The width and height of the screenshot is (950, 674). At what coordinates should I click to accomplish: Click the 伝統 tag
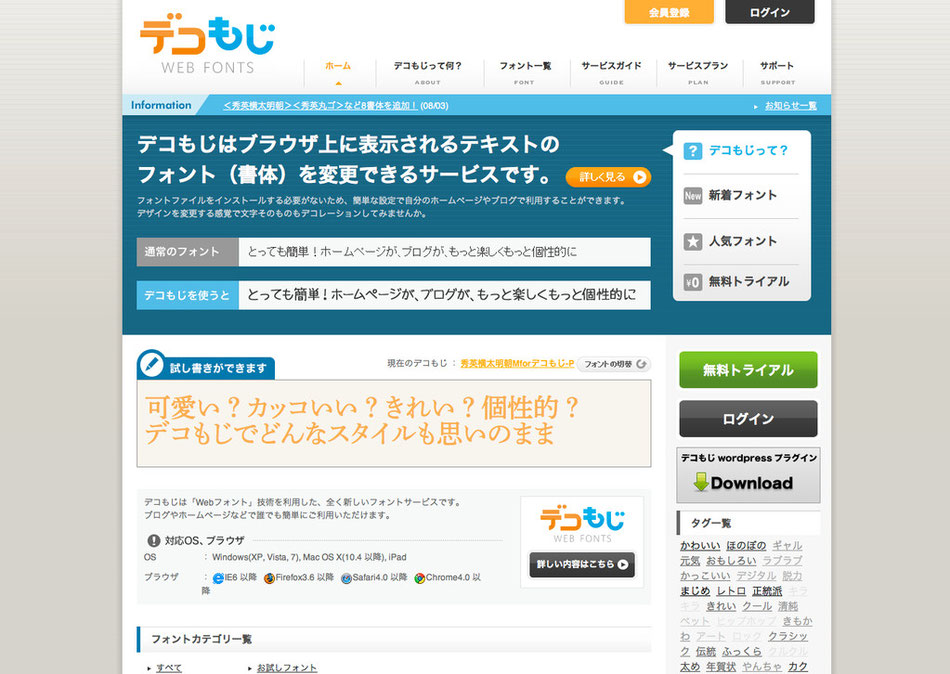coord(706,652)
